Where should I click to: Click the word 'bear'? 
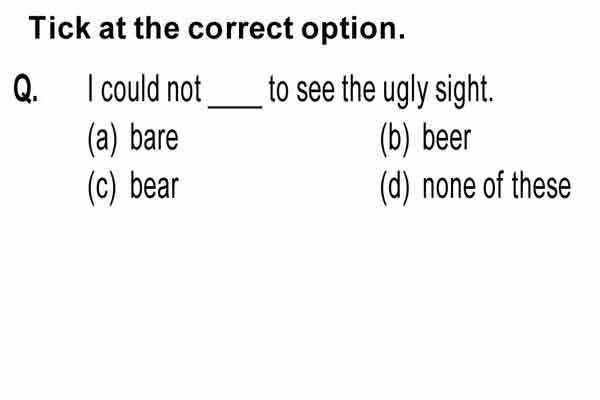click(x=154, y=186)
